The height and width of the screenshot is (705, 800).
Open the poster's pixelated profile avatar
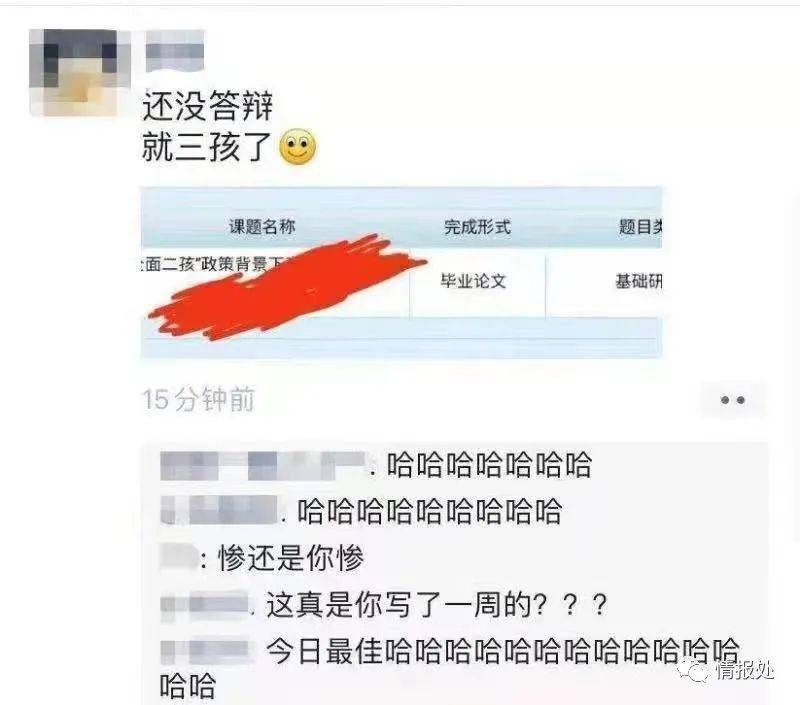80,72
